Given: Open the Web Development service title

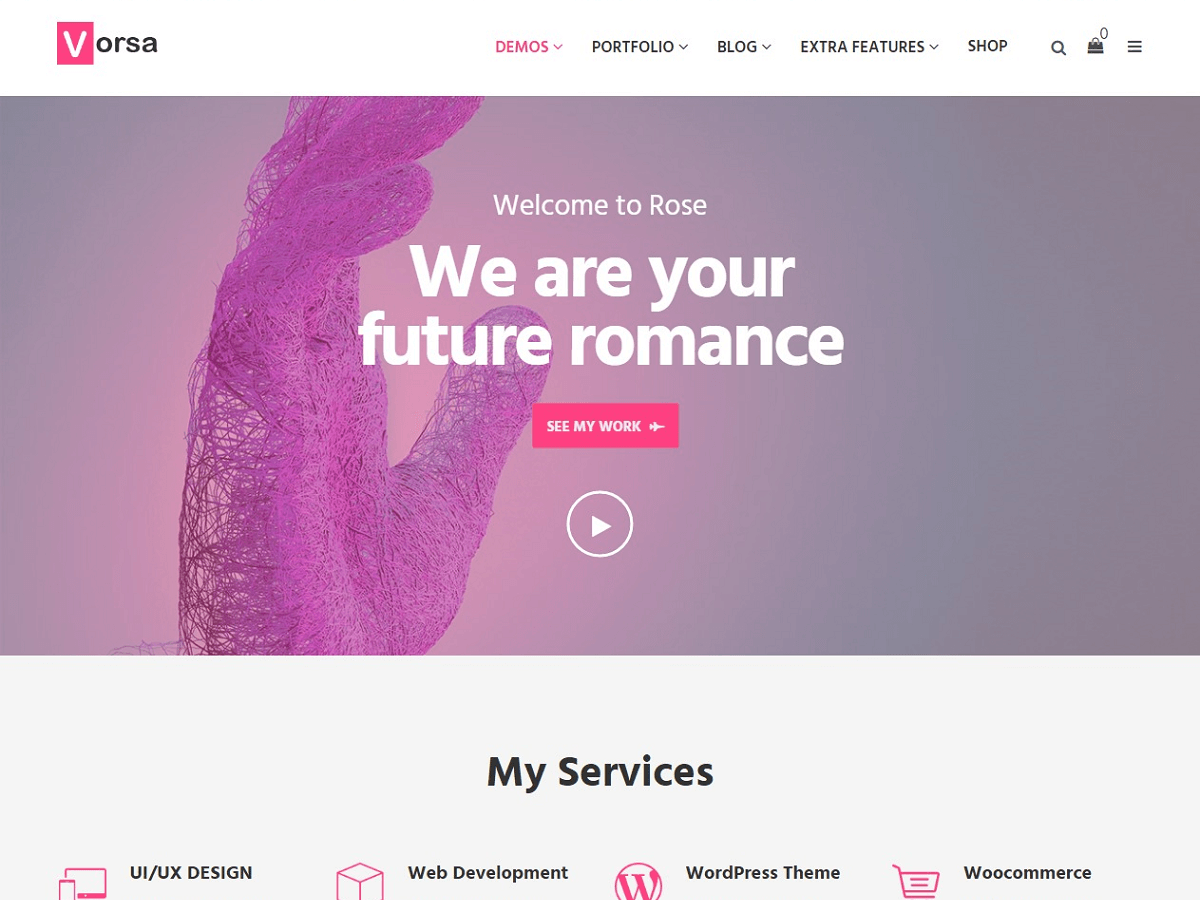Looking at the screenshot, I should click(x=488, y=873).
